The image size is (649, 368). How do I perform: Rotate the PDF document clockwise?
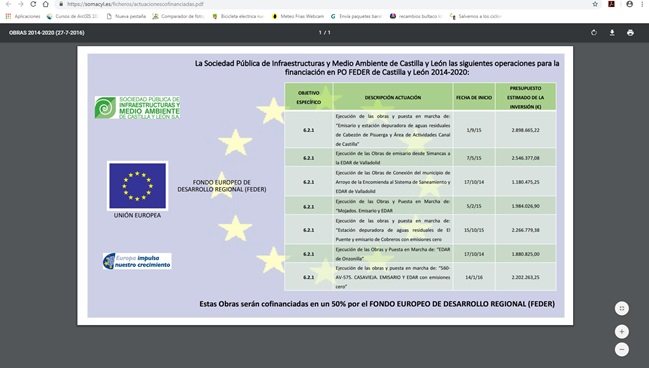[594, 33]
